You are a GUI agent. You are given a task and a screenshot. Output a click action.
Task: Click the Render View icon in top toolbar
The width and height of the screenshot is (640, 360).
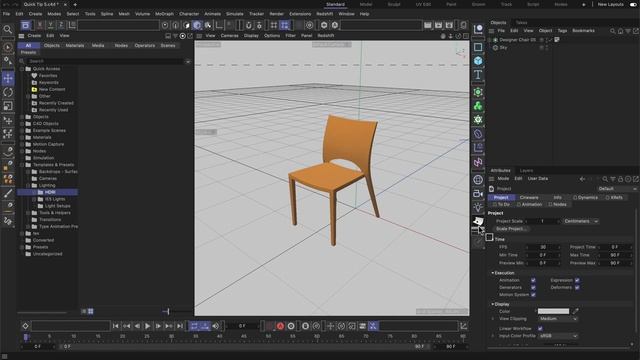(x=427, y=25)
